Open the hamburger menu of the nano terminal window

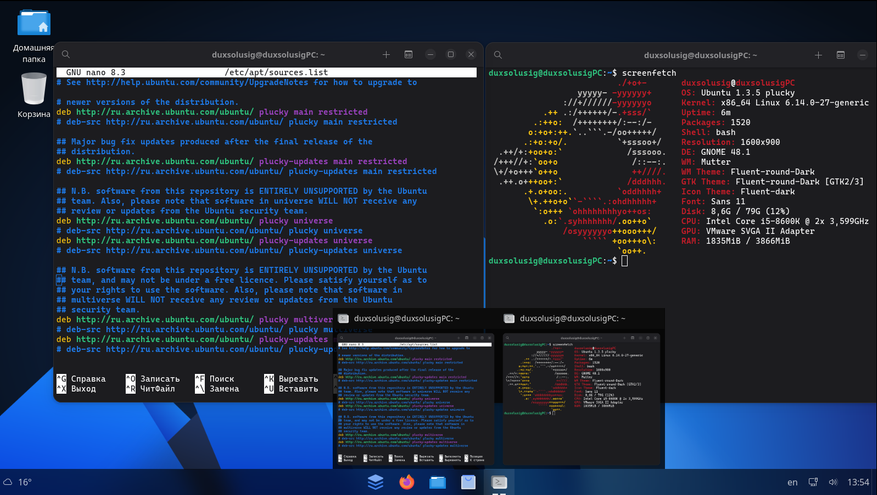coord(408,54)
